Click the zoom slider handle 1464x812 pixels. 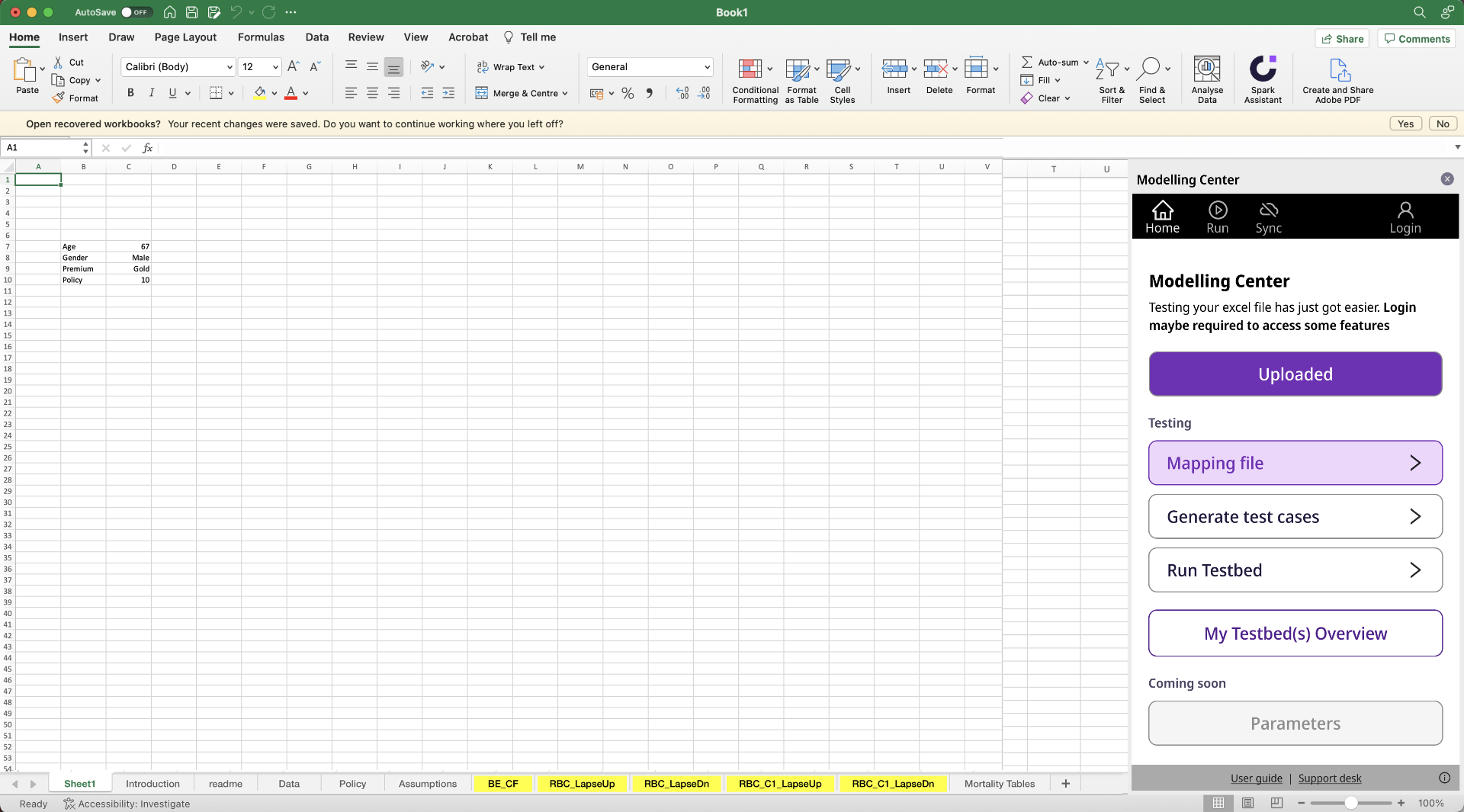point(1351,803)
